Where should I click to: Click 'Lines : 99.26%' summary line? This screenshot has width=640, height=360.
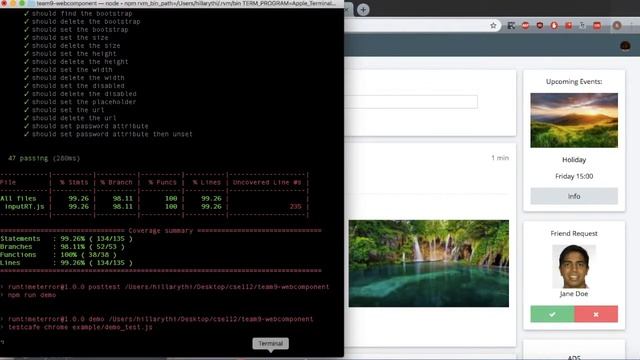66,263
